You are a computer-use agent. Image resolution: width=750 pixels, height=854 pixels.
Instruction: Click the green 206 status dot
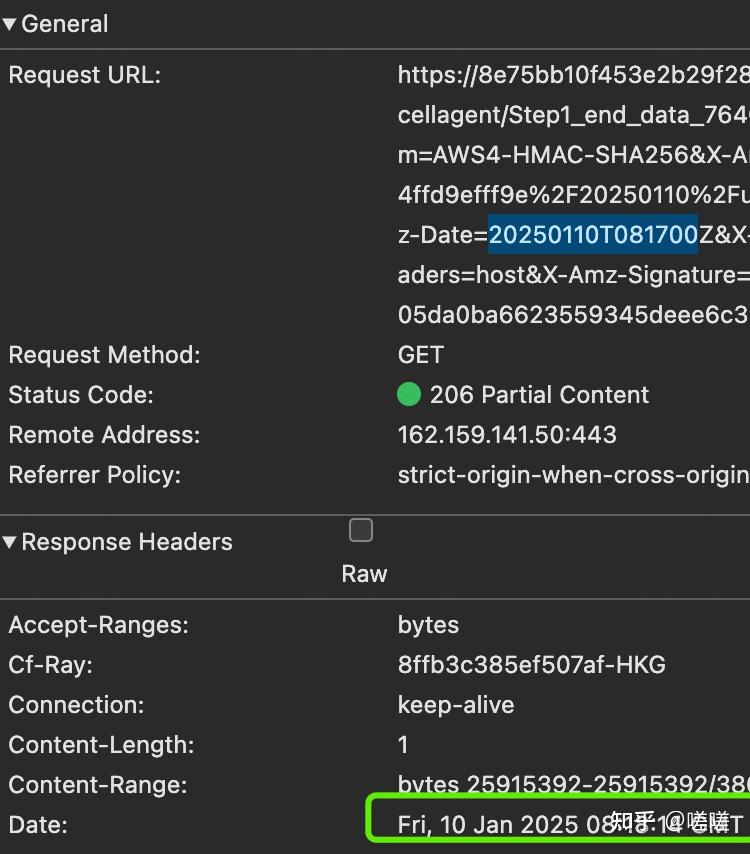(408, 394)
